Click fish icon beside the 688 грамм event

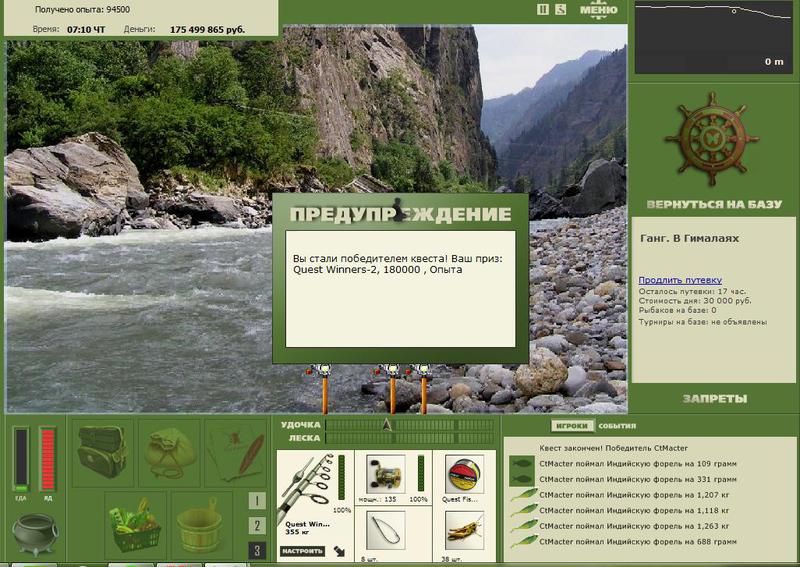(523, 540)
